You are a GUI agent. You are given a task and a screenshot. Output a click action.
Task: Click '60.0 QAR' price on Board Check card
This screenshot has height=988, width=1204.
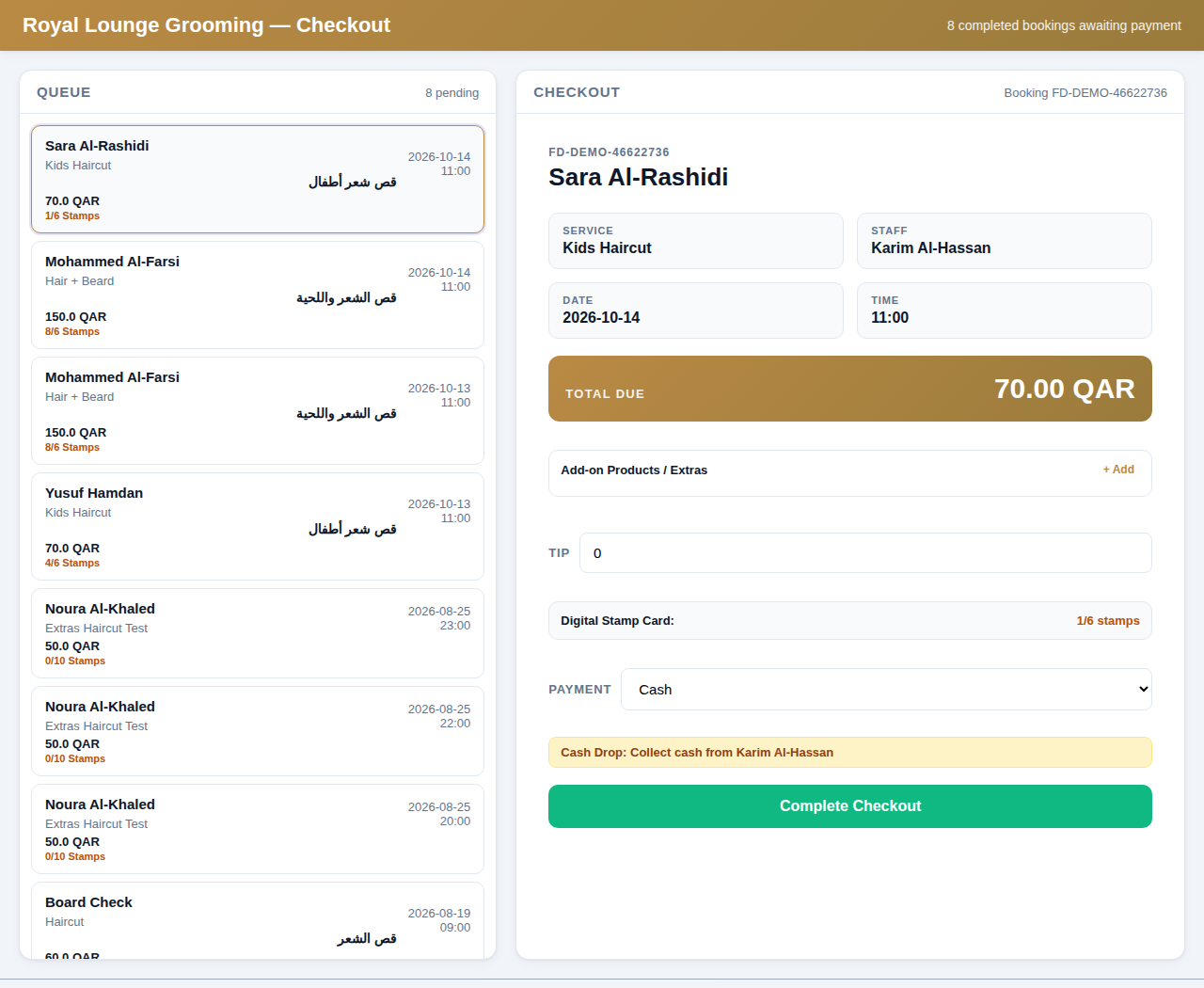[72, 956]
